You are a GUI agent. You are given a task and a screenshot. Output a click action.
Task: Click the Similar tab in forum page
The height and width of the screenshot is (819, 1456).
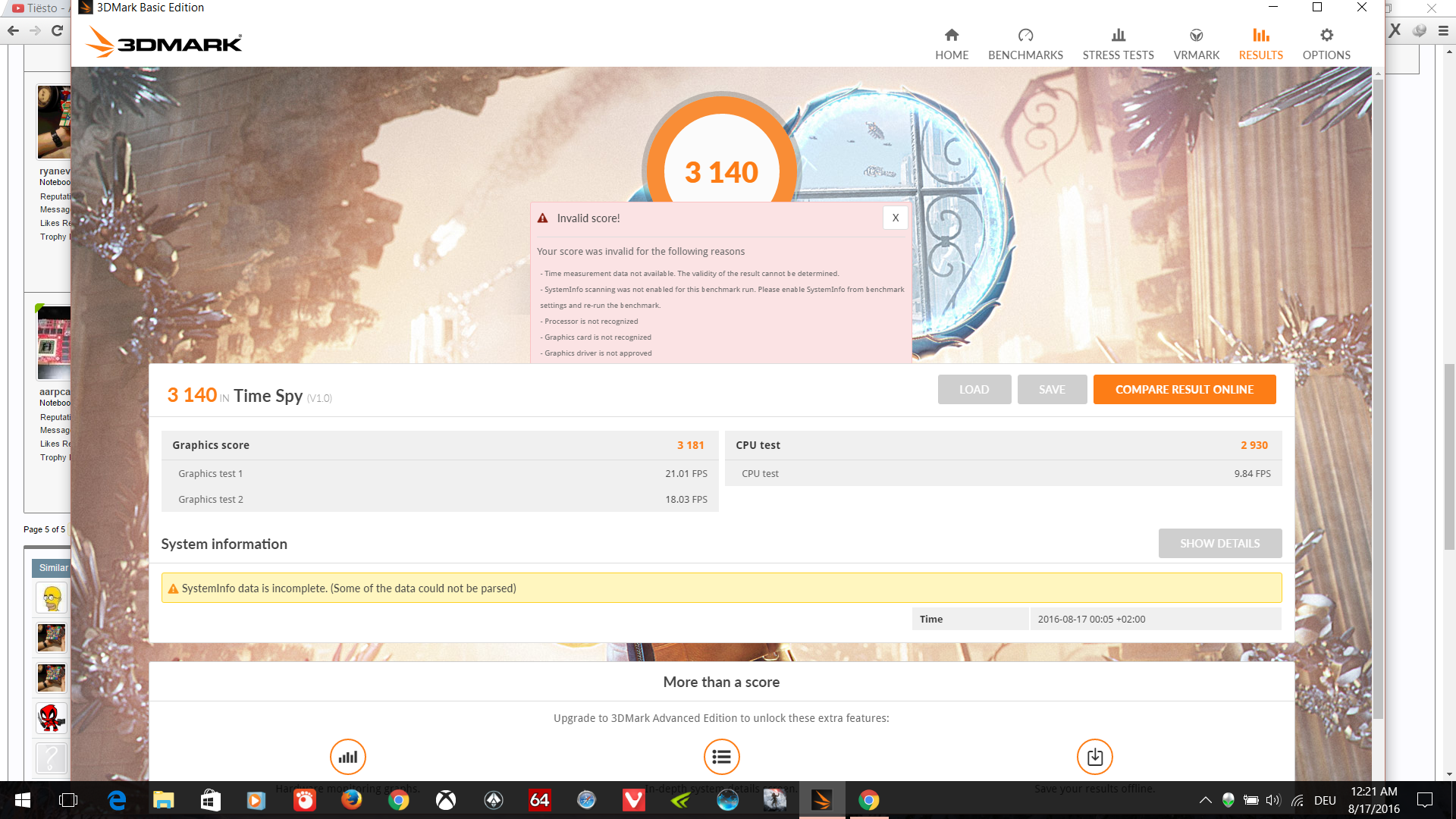[52, 567]
